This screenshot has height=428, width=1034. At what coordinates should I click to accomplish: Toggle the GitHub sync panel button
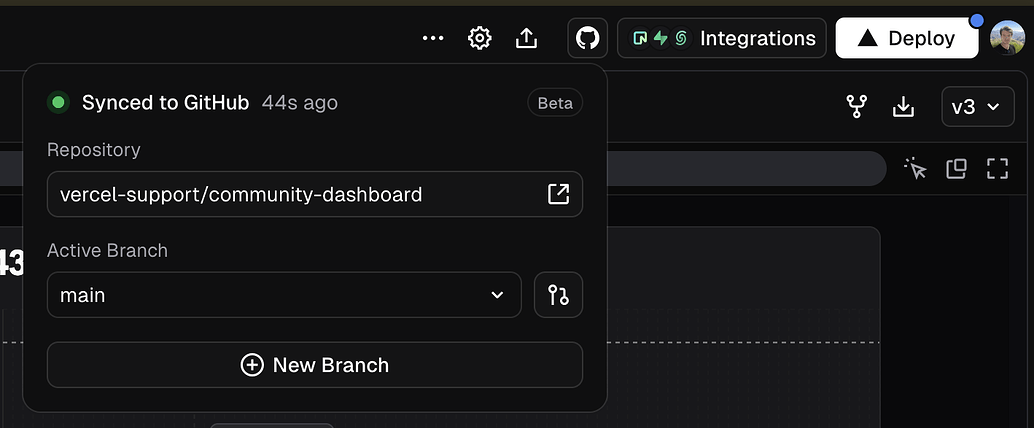tap(587, 38)
